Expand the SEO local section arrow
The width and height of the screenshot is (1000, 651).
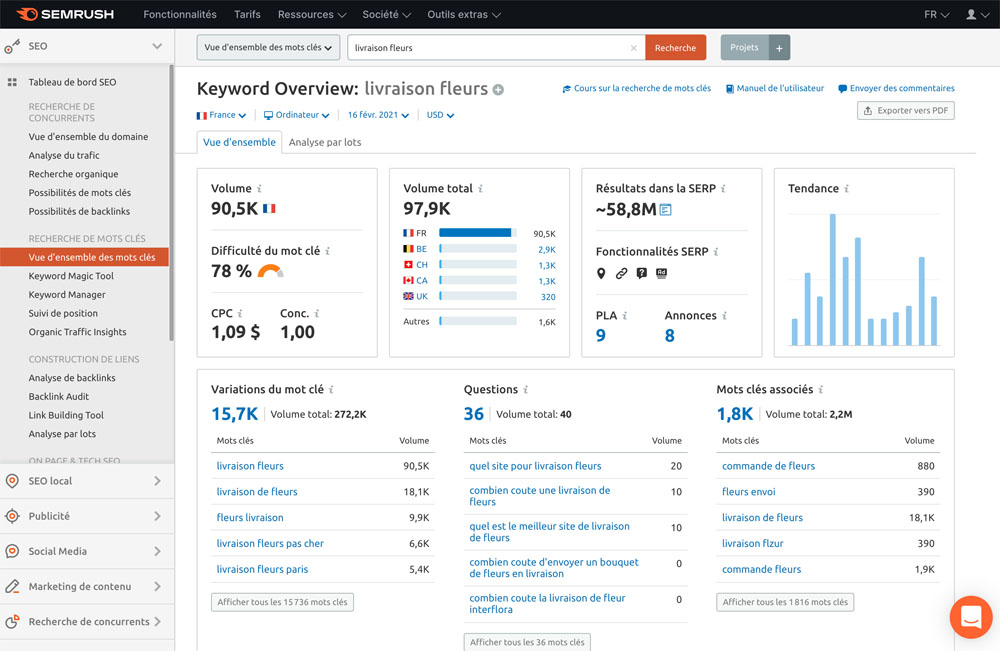pyautogui.click(x=157, y=481)
